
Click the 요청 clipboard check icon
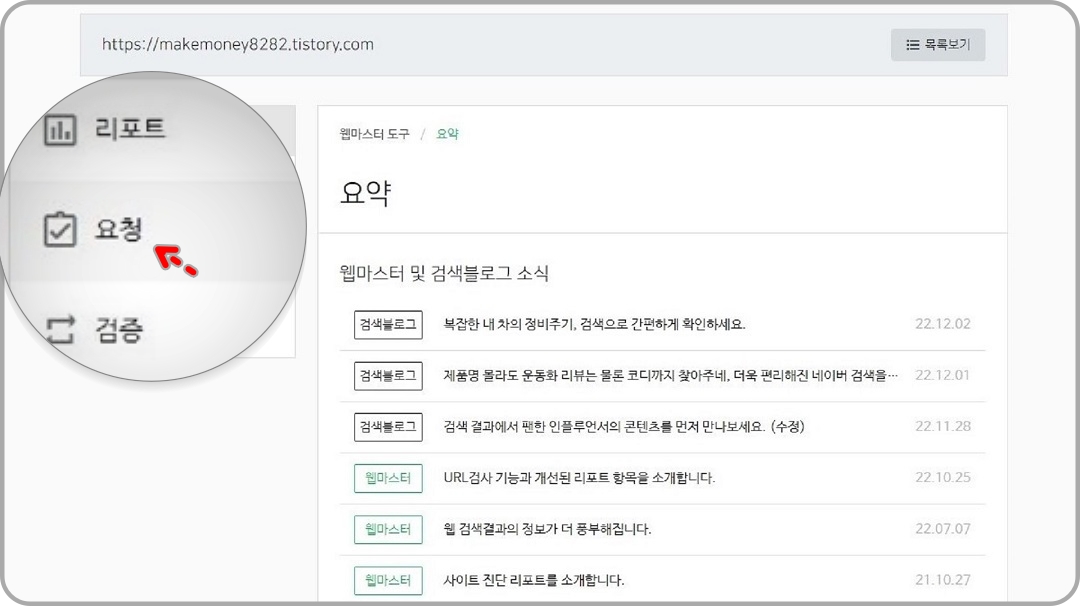tap(60, 229)
